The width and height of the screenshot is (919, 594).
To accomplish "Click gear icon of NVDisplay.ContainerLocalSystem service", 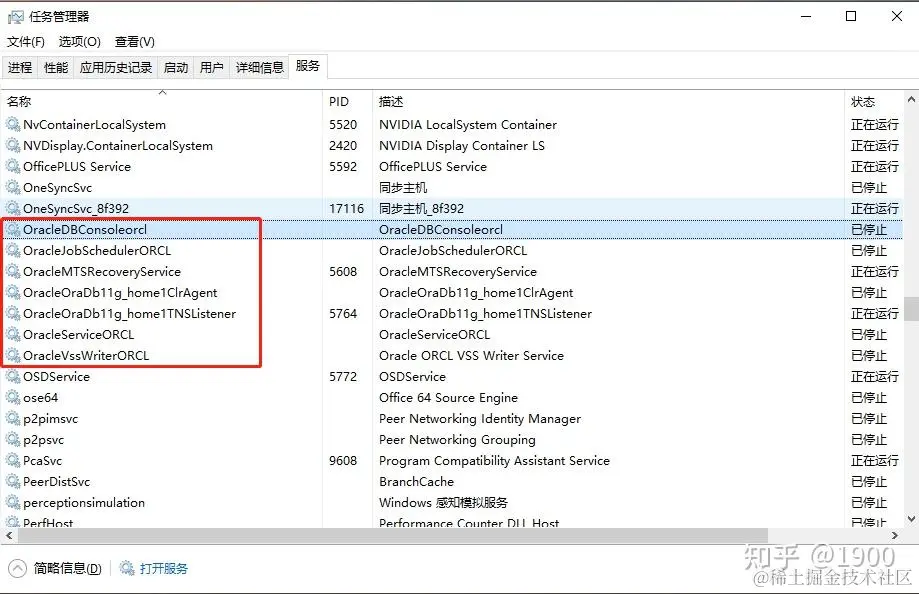I will (x=13, y=145).
